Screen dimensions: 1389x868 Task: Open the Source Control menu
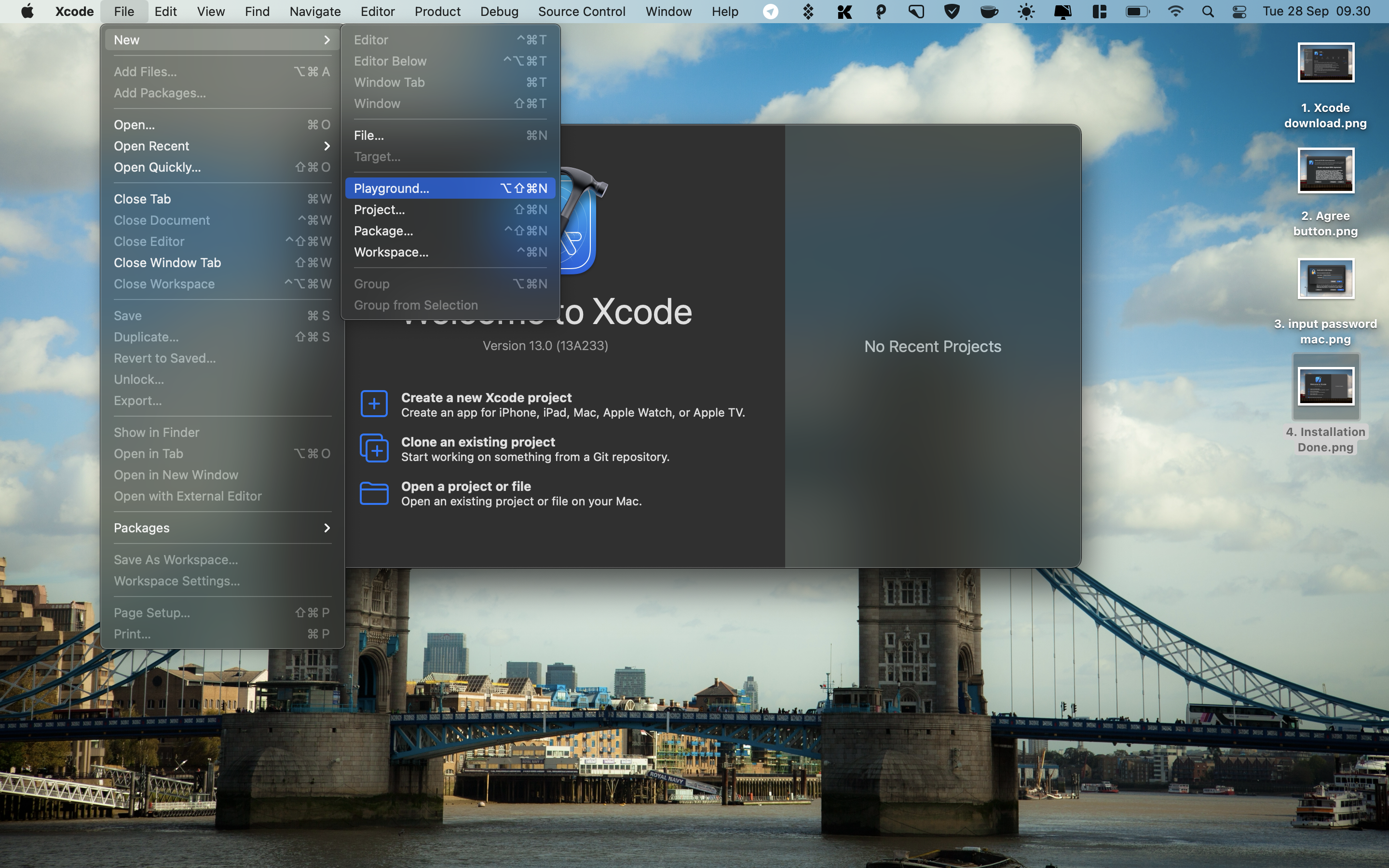point(582,12)
